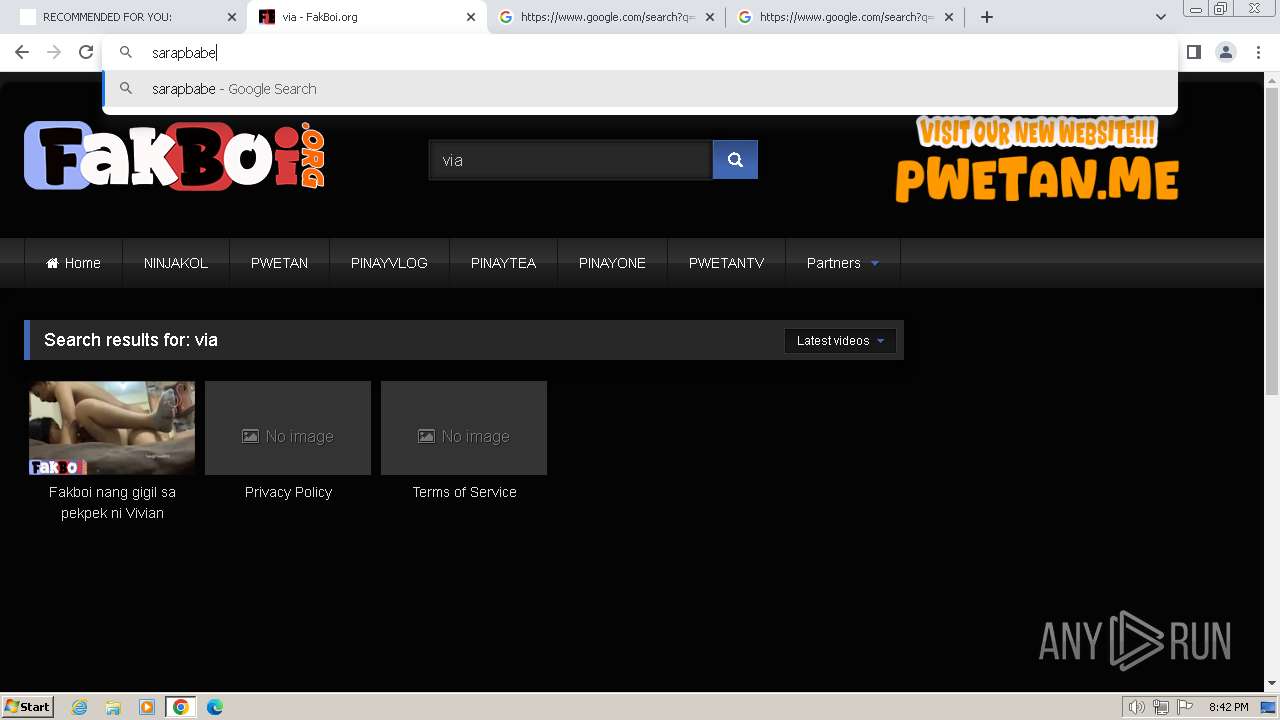Click the FakBoi site logo
Image resolution: width=1280 pixels, height=720 pixels.
pyautogui.click(x=174, y=156)
